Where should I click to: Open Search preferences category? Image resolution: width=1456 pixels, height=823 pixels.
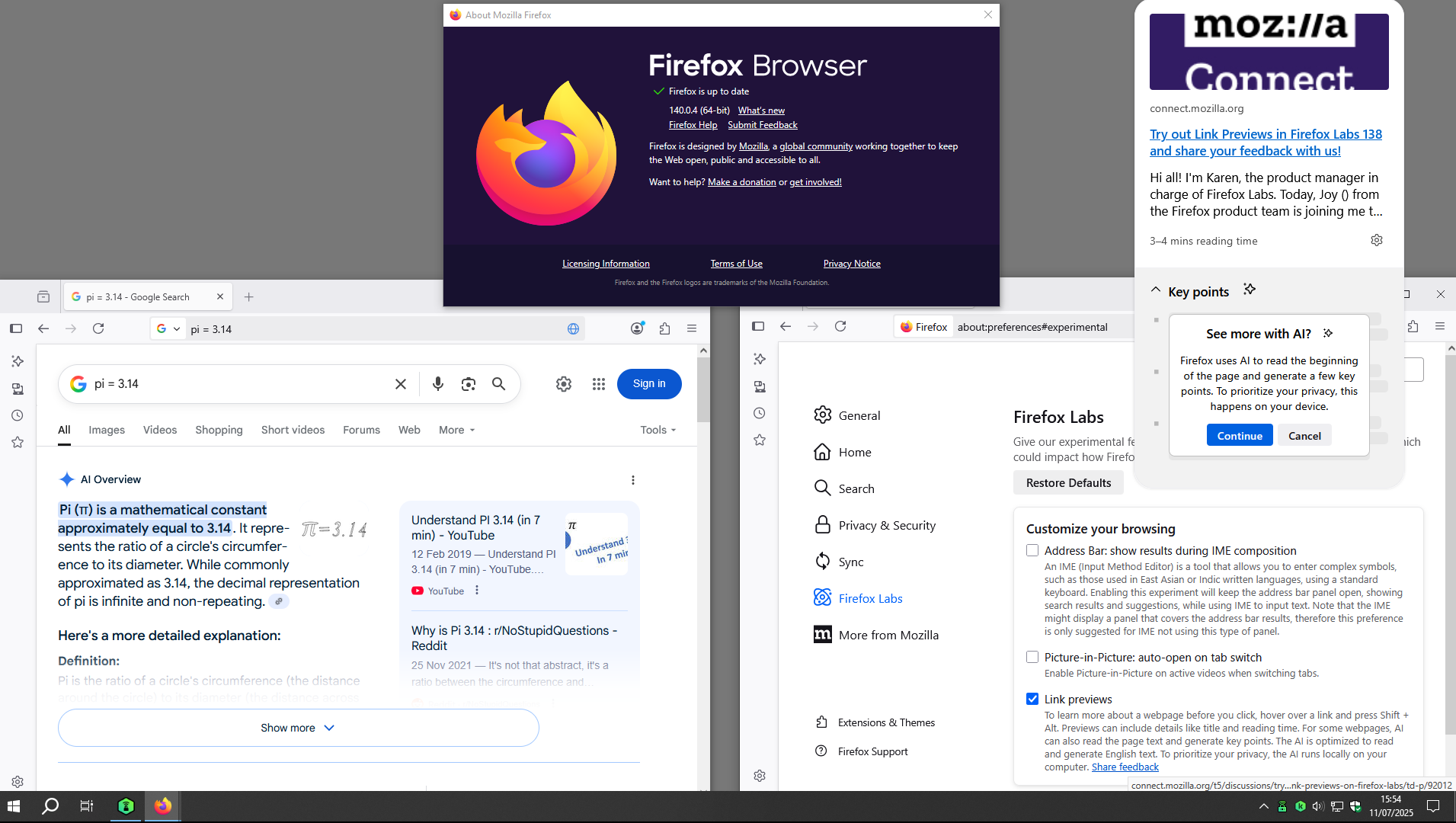coord(845,488)
